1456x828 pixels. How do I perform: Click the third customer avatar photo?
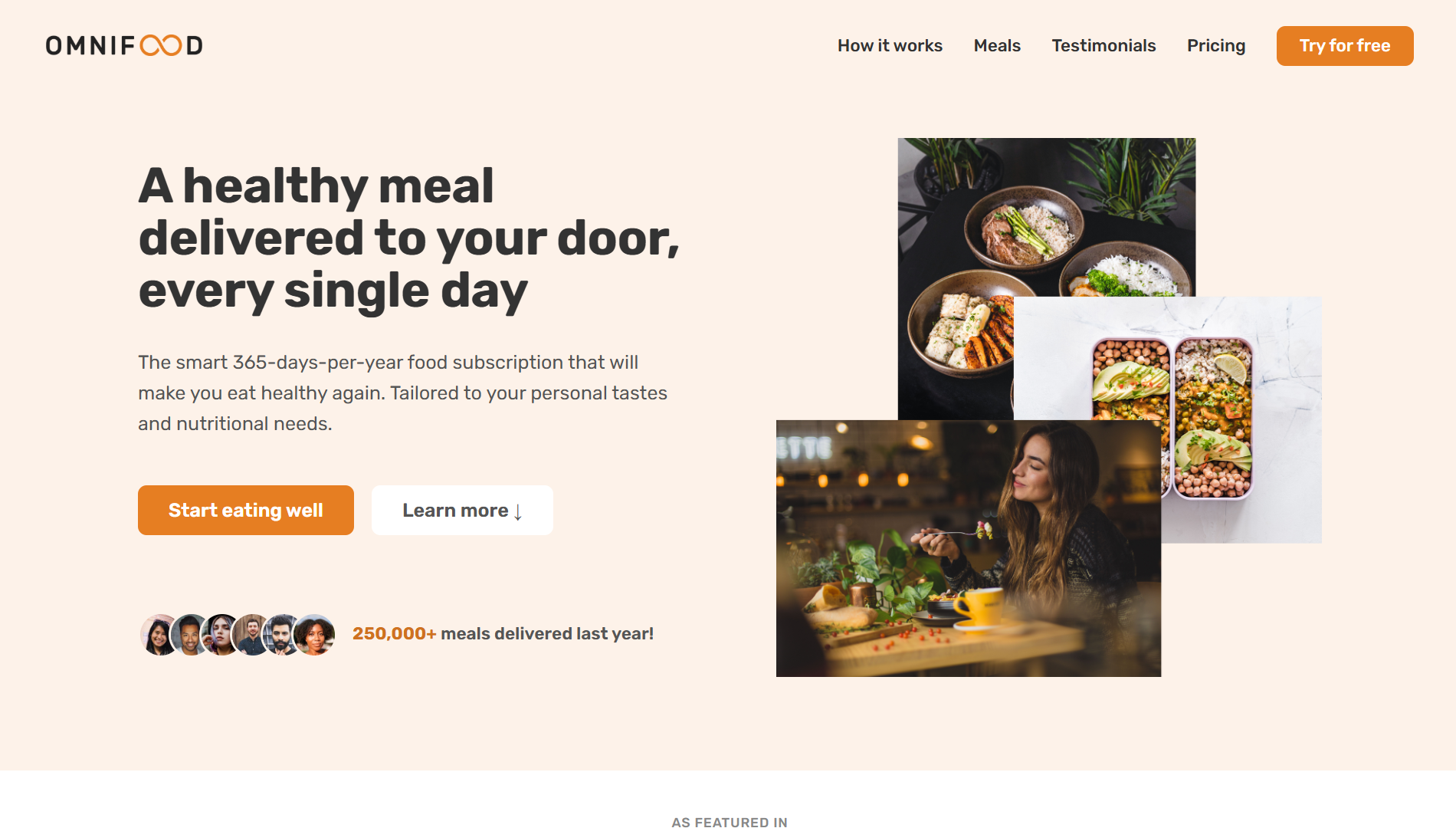coord(221,635)
